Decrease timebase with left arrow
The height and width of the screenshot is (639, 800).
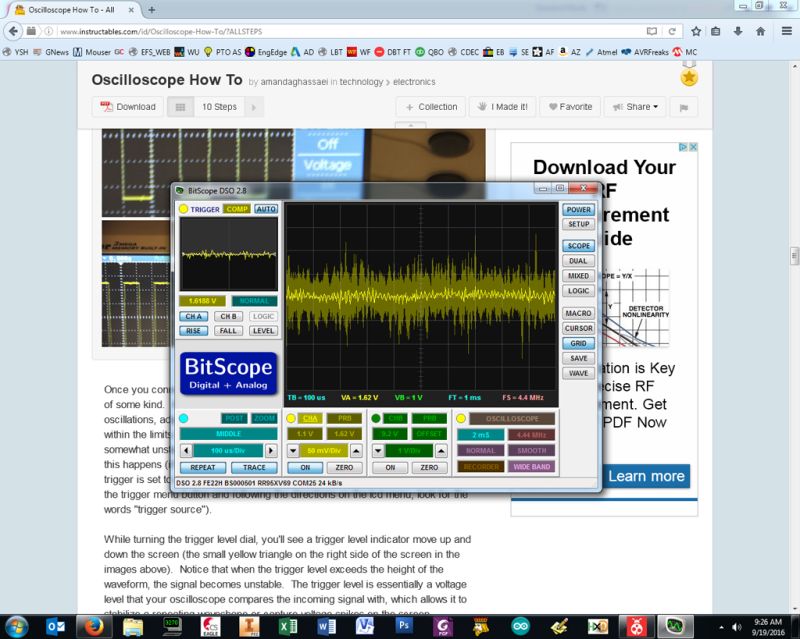click(186, 451)
